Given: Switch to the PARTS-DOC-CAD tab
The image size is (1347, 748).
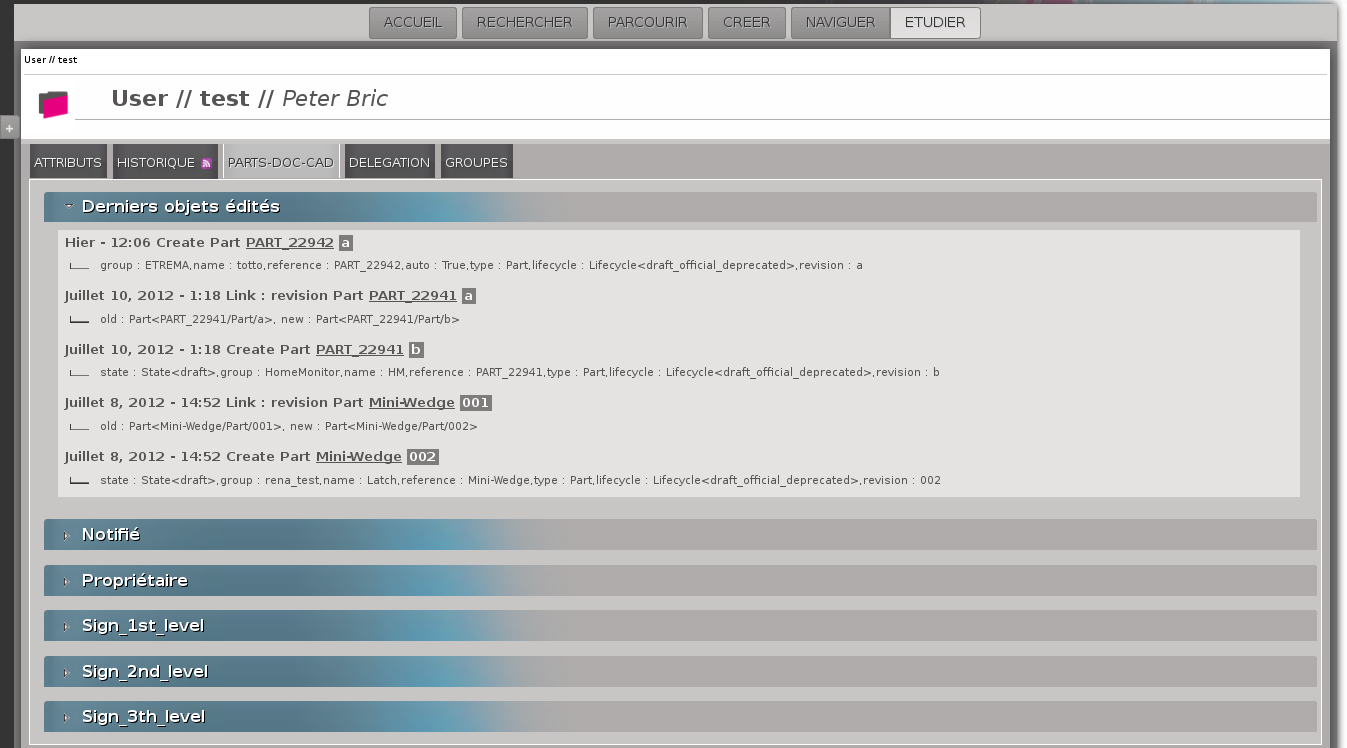Looking at the screenshot, I should coord(281,162).
